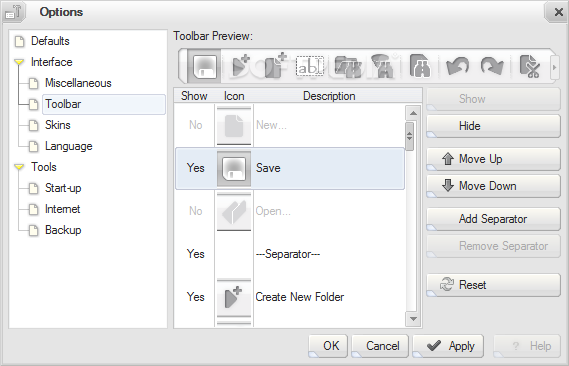Click the toolbar preview overflow arrow

point(554,67)
